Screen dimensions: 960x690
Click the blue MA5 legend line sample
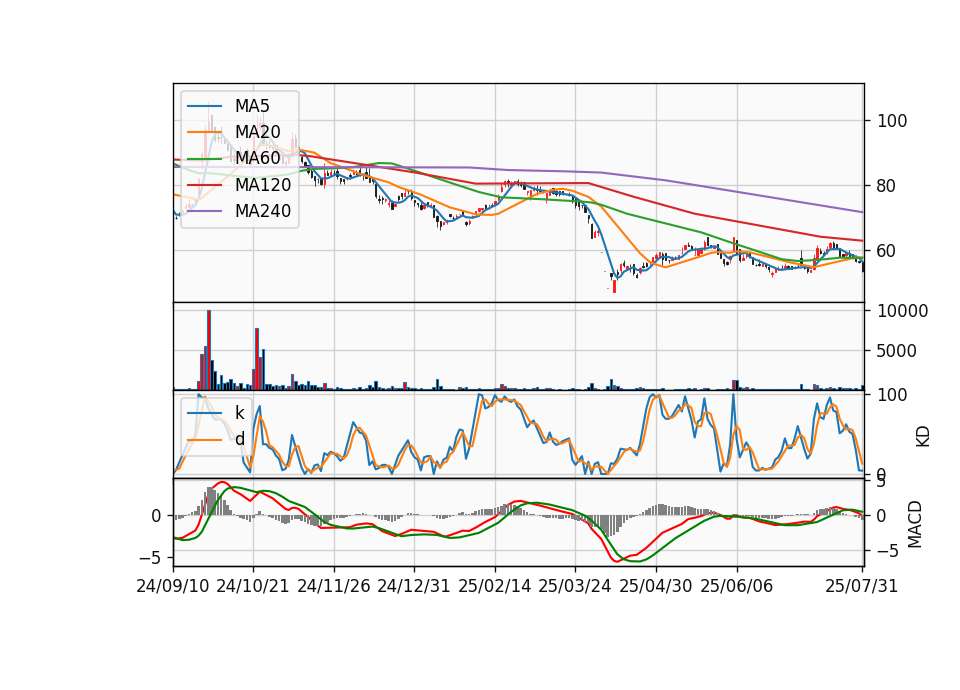(x=204, y=107)
